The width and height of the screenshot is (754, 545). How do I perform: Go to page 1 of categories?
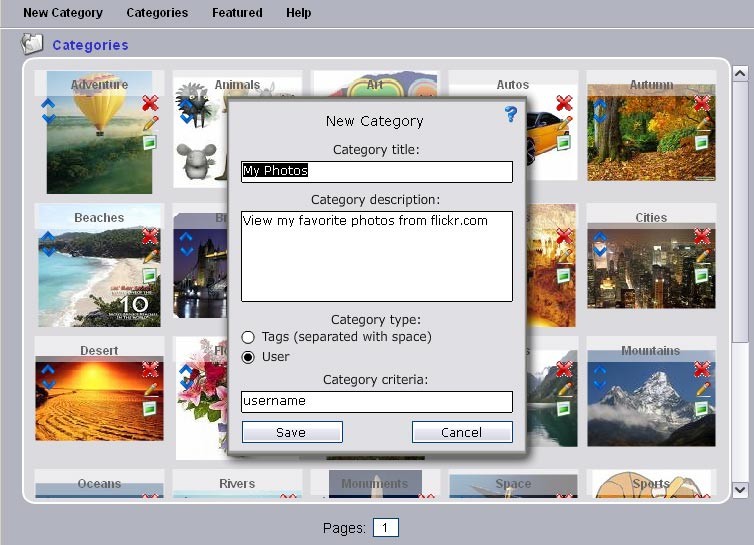(386, 528)
